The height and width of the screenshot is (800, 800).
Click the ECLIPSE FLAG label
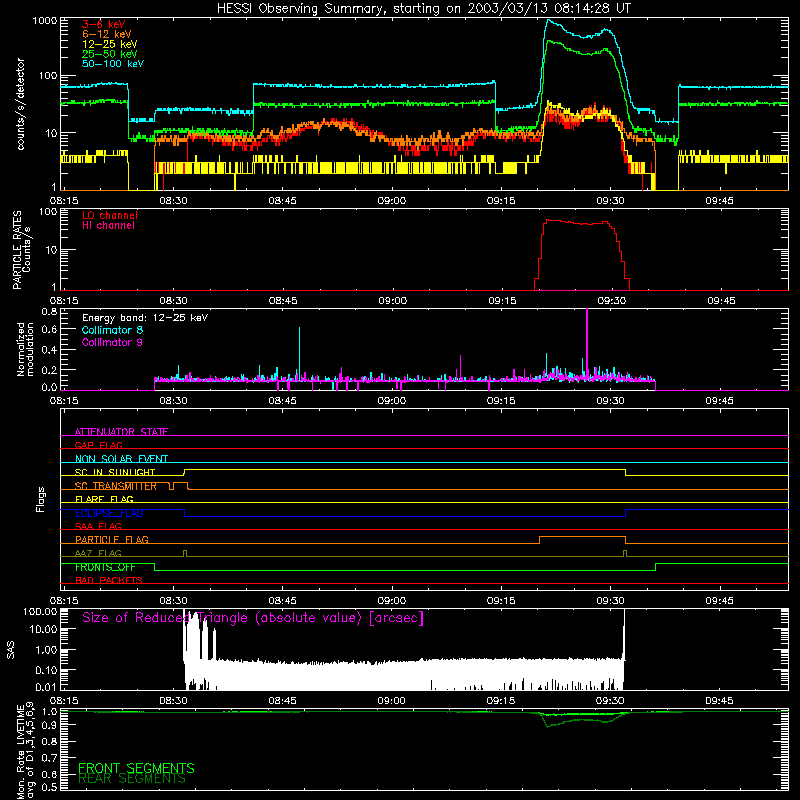click(109, 513)
